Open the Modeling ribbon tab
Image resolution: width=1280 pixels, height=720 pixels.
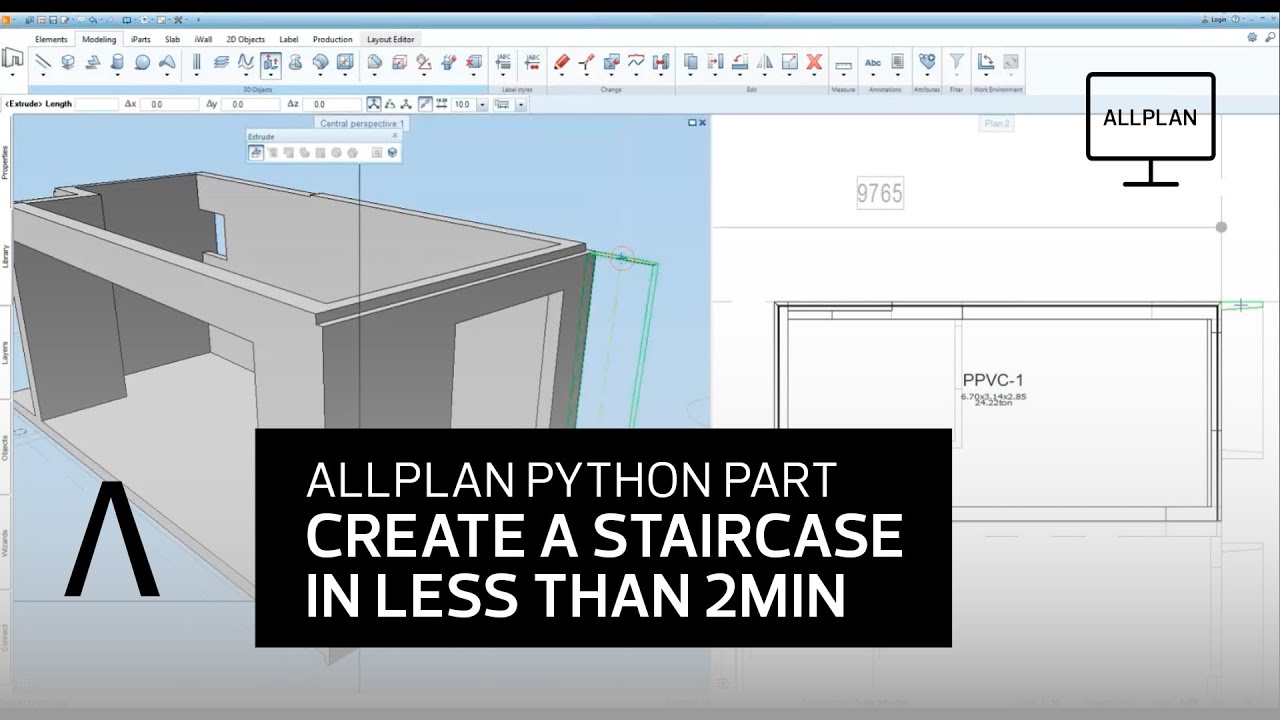point(99,39)
